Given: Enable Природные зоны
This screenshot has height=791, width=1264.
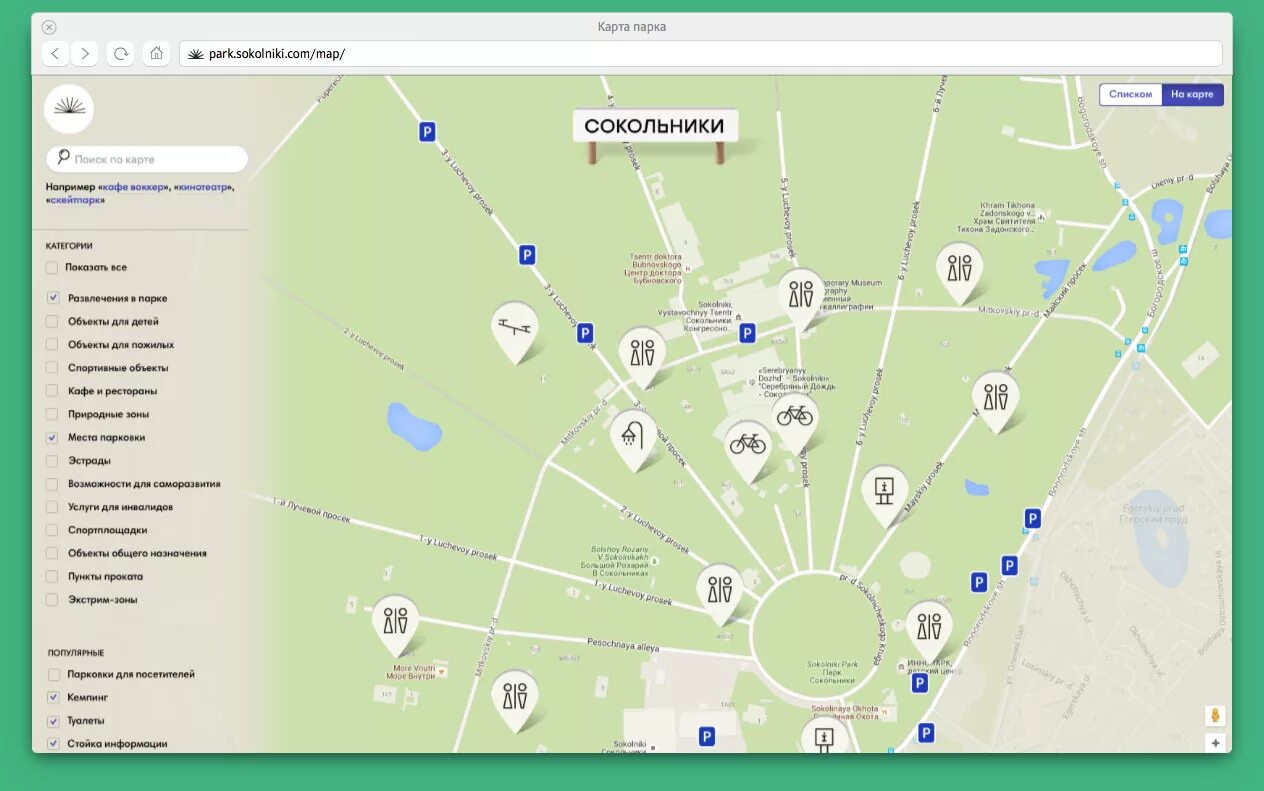Looking at the screenshot, I should pos(51,414).
